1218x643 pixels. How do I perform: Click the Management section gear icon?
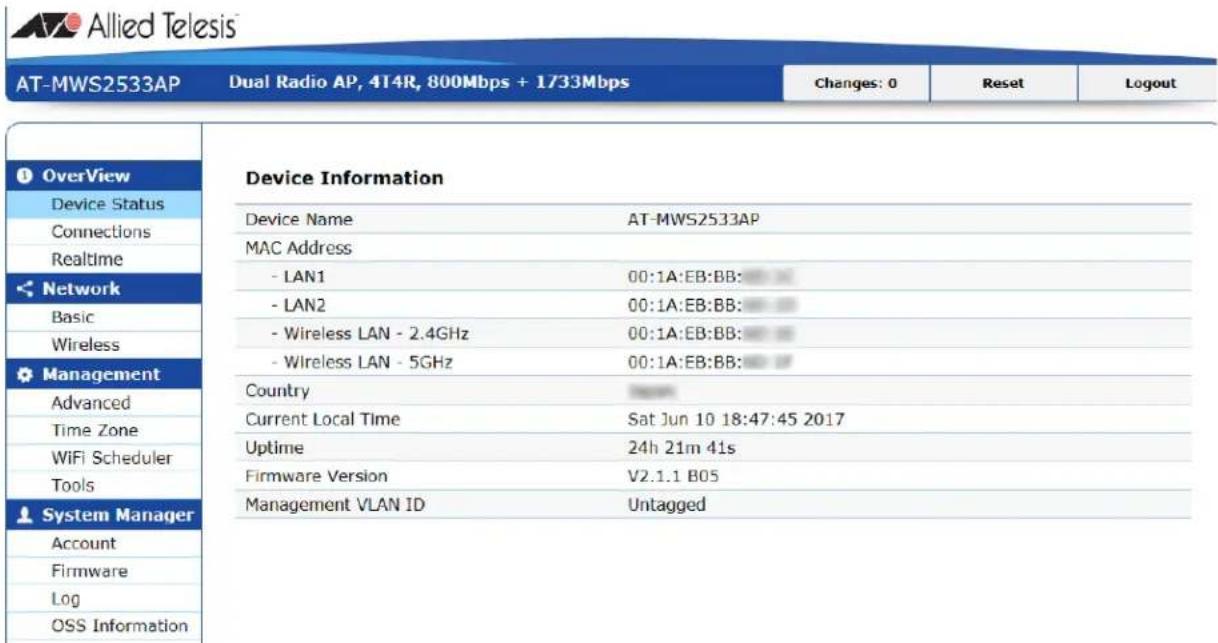pos(24,375)
